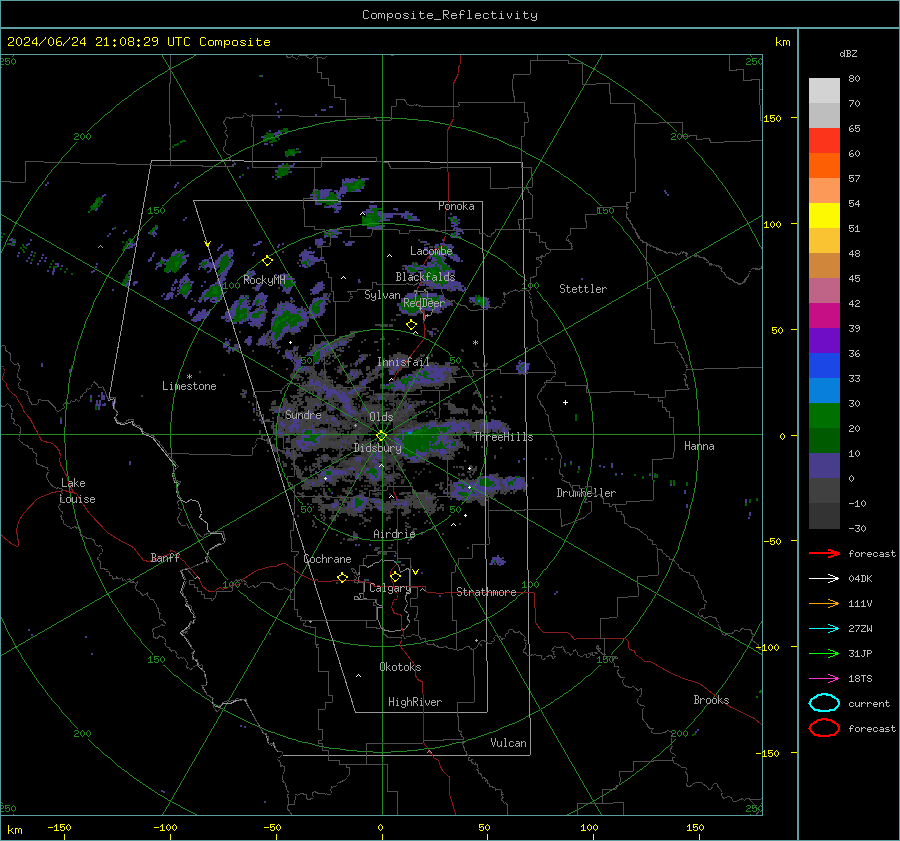The image size is (900, 841).
Task: Pick the slate purple 0–10 dBZ swatch
Action: pos(824,466)
